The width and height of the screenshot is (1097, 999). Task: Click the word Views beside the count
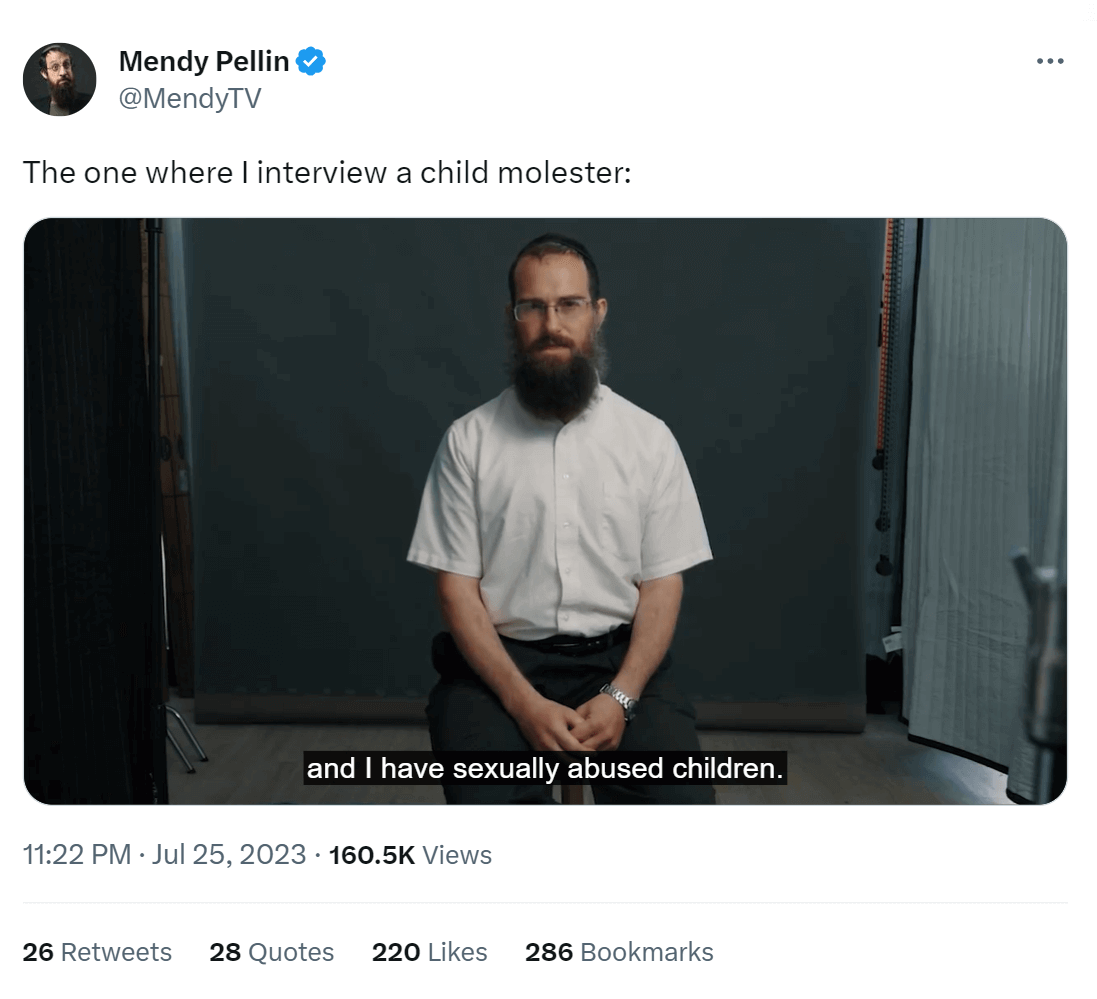(457, 855)
